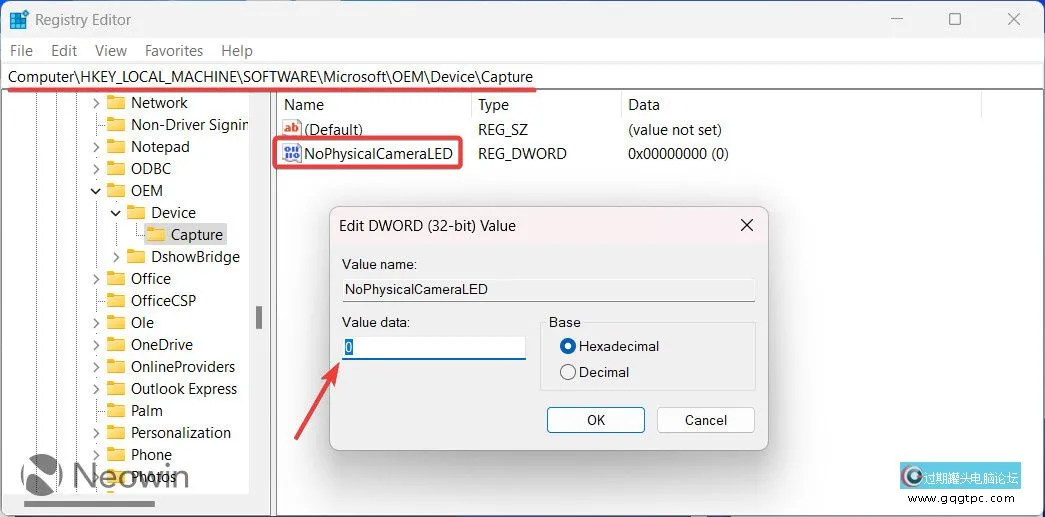The width and height of the screenshot is (1045, 517).
Task: Expand the ODBC key
Action: coord(96,169)
